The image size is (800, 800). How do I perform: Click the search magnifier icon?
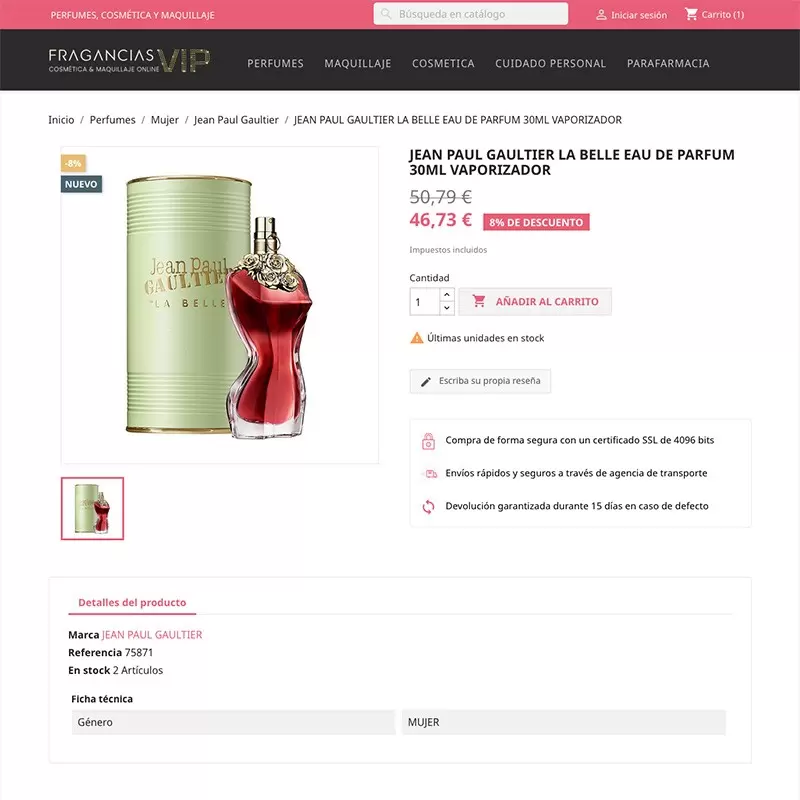pyautogui.click(x=386, y=14)
